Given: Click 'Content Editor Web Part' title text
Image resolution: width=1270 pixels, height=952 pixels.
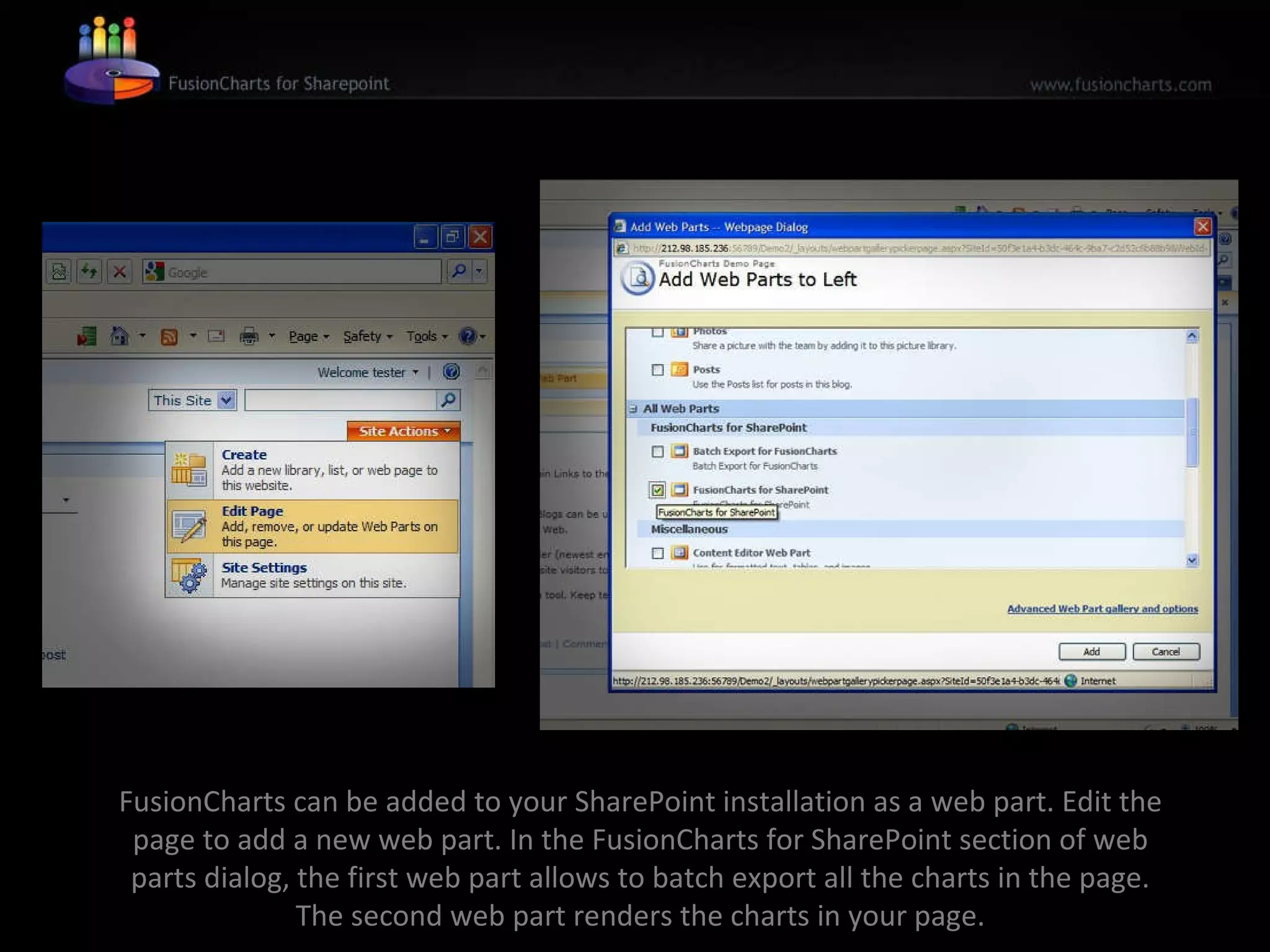Looking at the screenshot, I should coord(752,553).
